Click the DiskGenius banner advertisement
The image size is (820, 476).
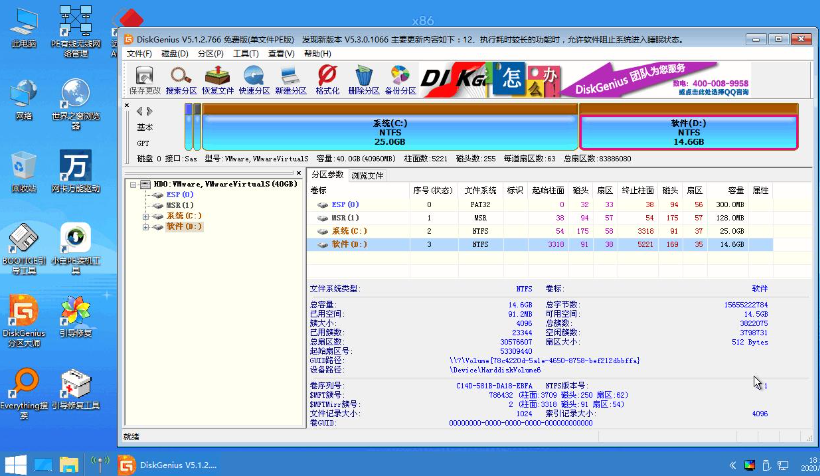(585, 80)
